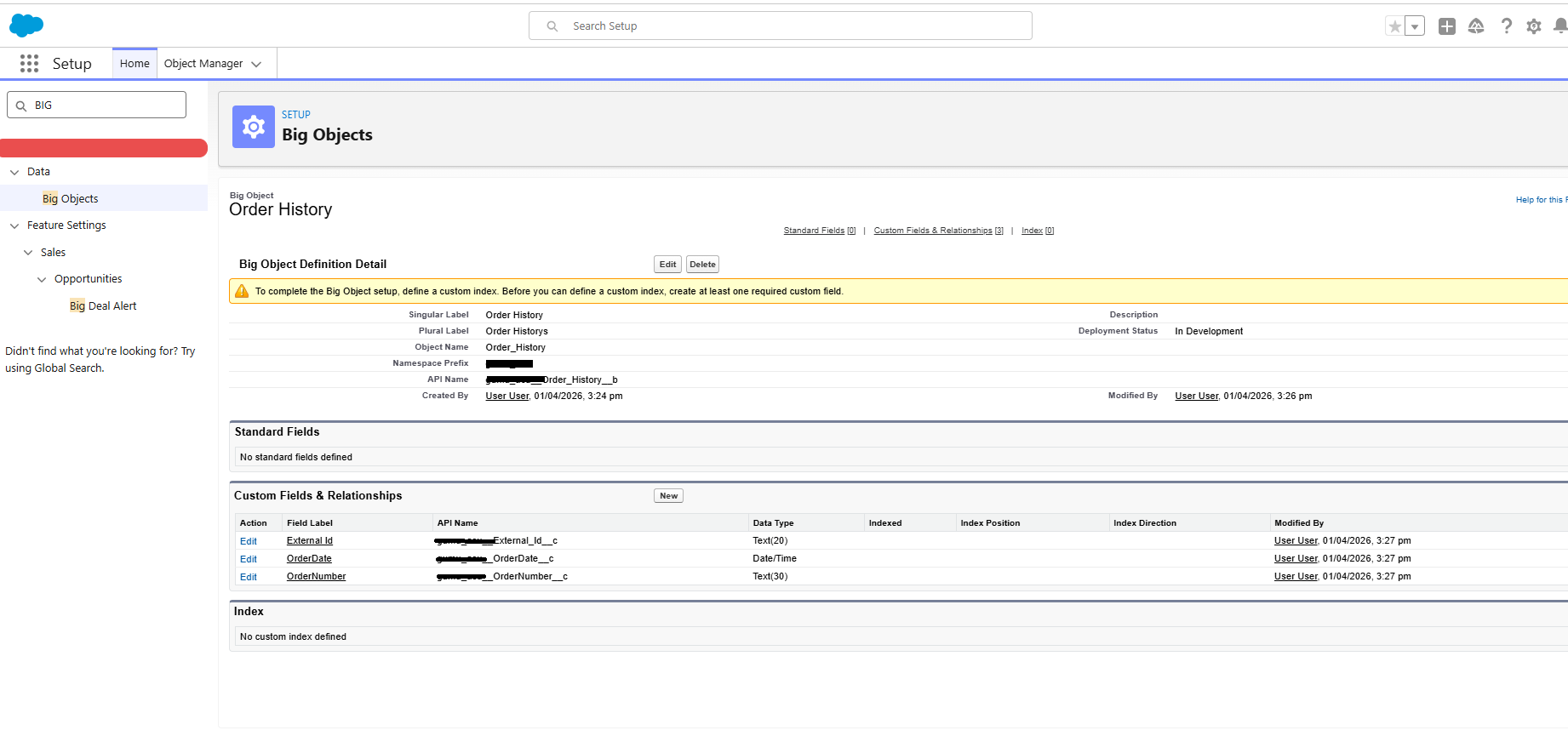This screenshot has width=1568, height=736.
Task: Click New button in Custom Fields section
Action: (x=668, y=496)
